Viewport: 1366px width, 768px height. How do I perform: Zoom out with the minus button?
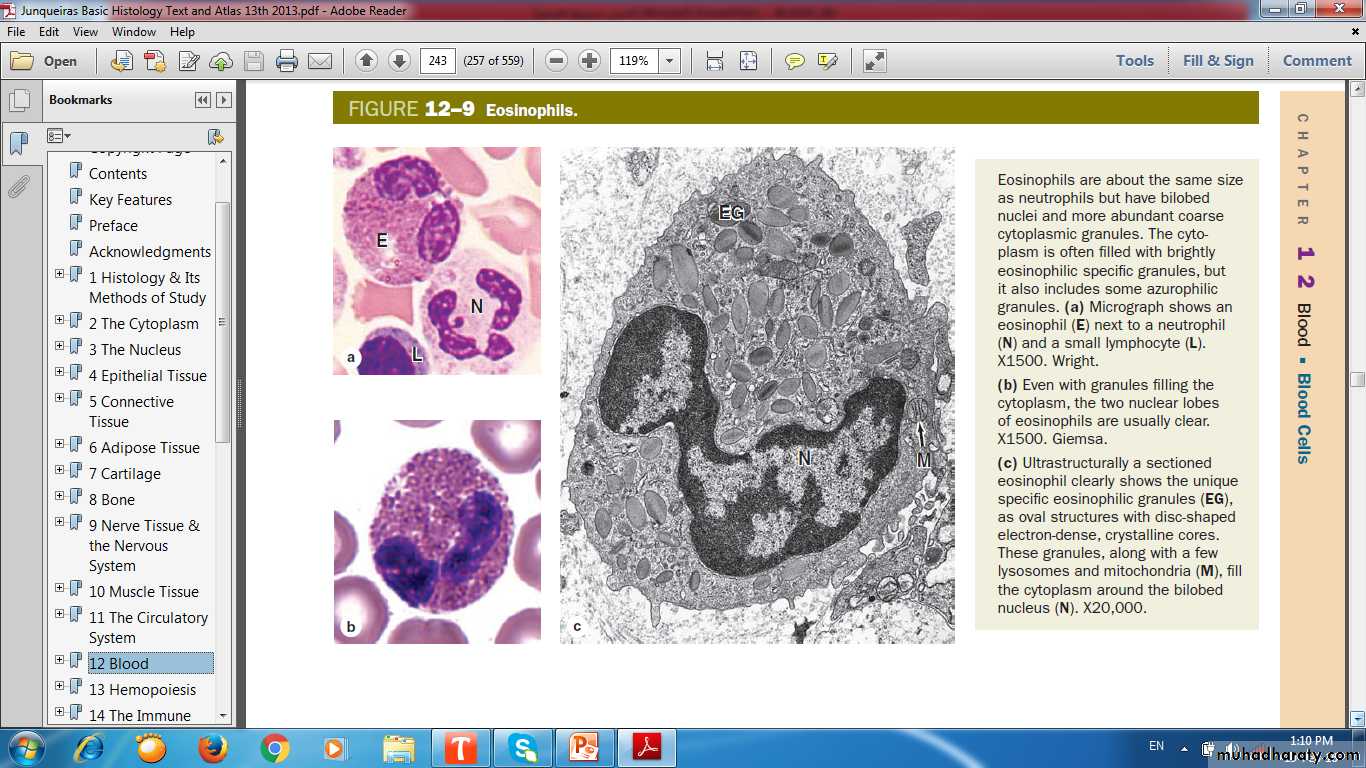click(557, 61)
